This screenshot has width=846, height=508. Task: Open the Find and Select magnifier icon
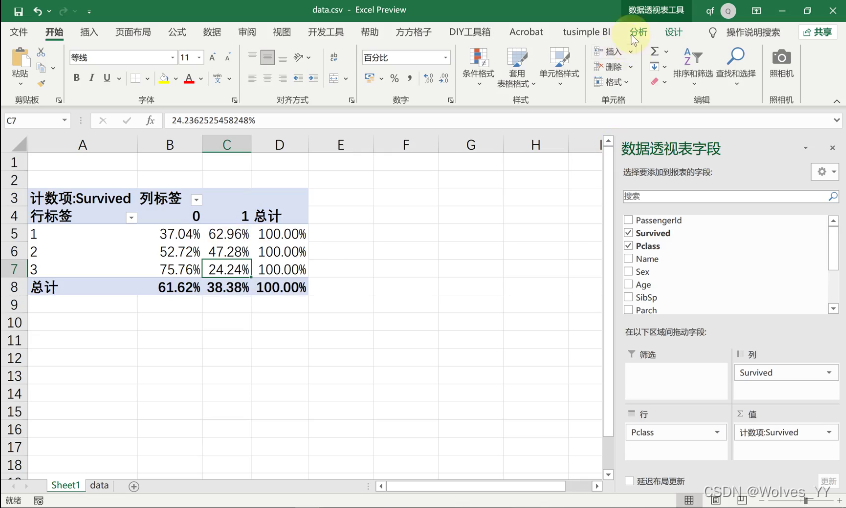(735, 56)
